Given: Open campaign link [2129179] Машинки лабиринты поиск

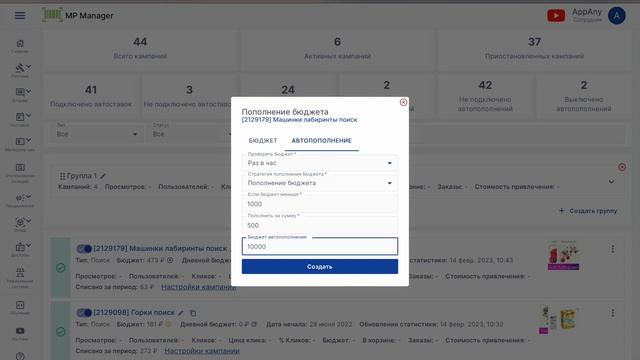Looking at the screenshot, I should 160,249.
